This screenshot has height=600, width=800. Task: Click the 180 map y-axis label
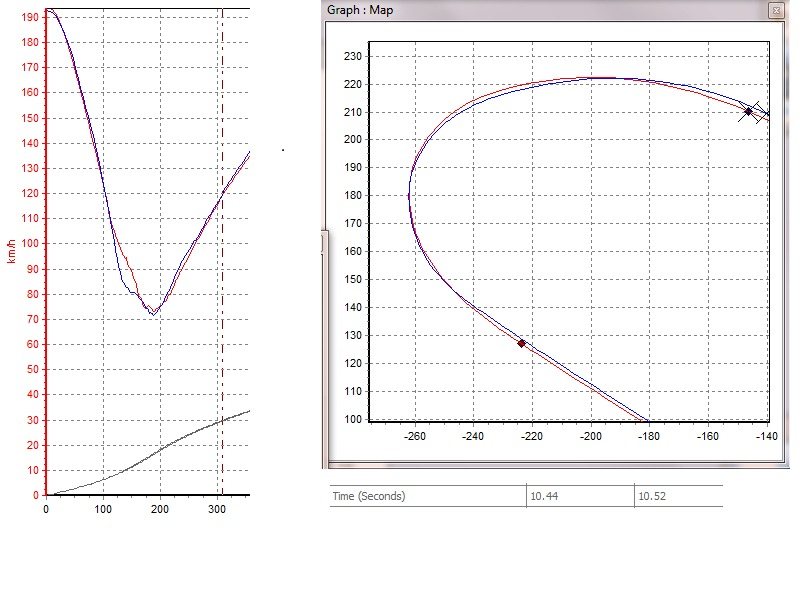pos(353,195)
